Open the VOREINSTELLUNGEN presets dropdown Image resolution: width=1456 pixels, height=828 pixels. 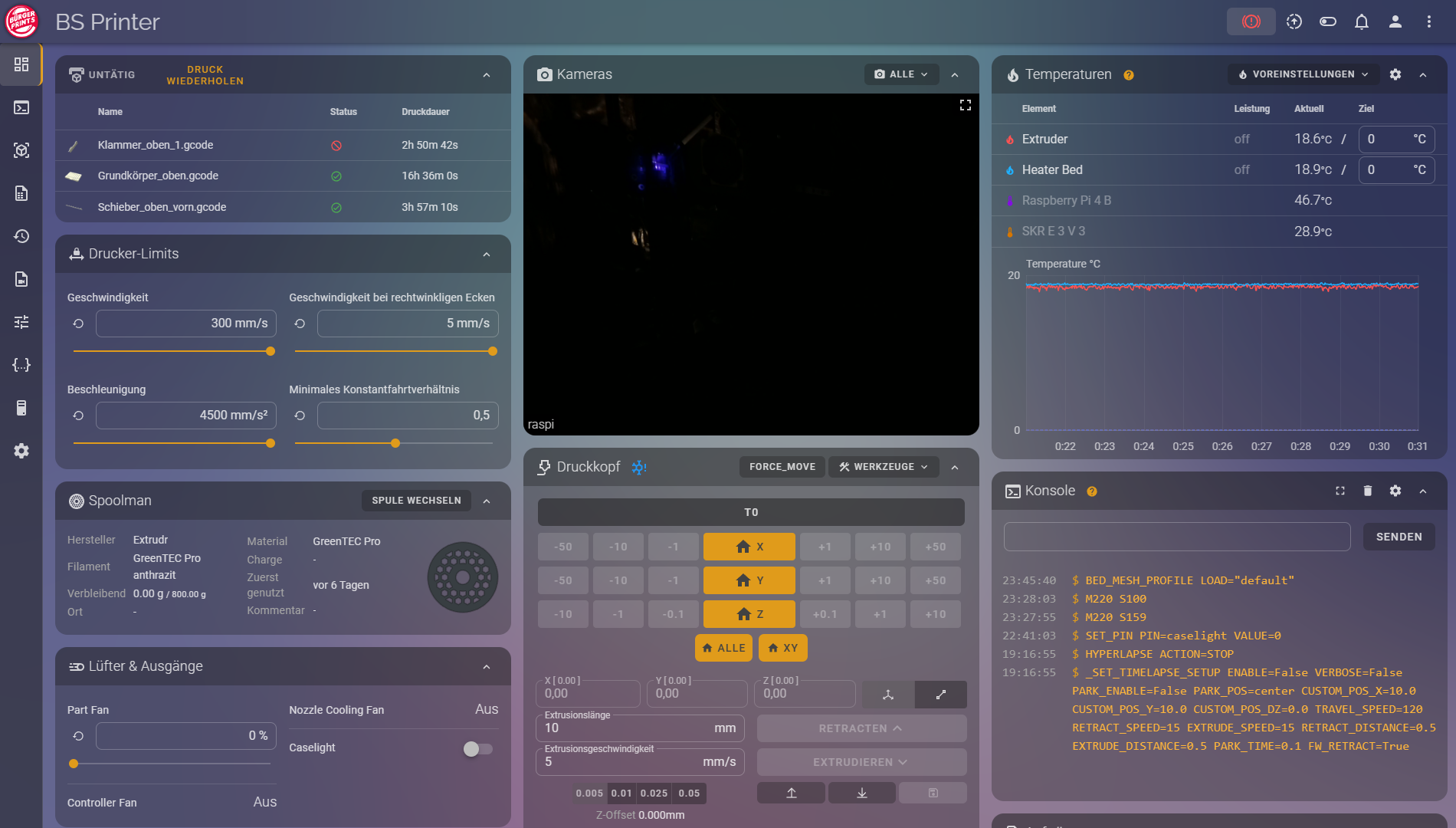point(1301,74)
